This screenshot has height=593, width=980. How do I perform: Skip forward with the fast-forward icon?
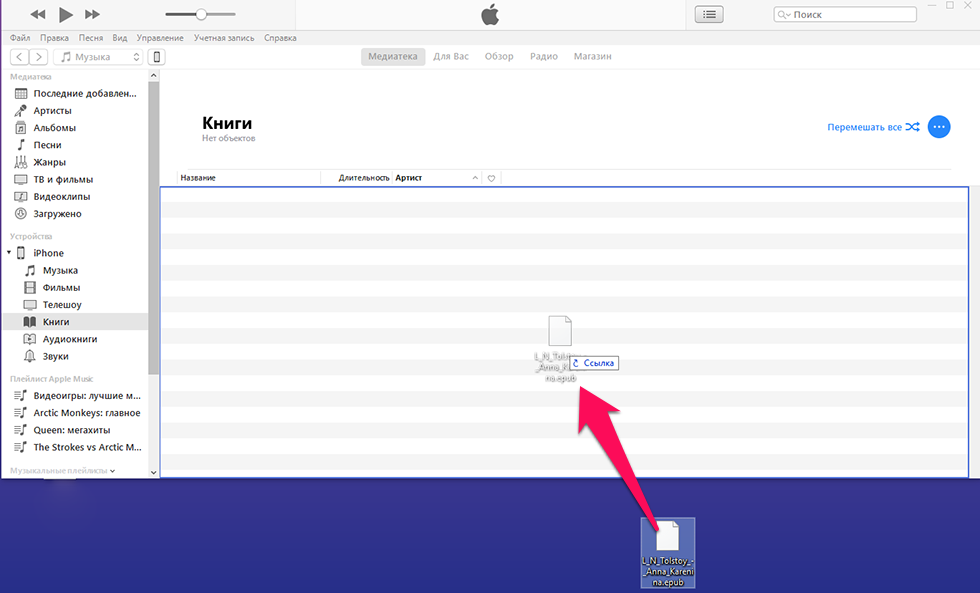92,14
